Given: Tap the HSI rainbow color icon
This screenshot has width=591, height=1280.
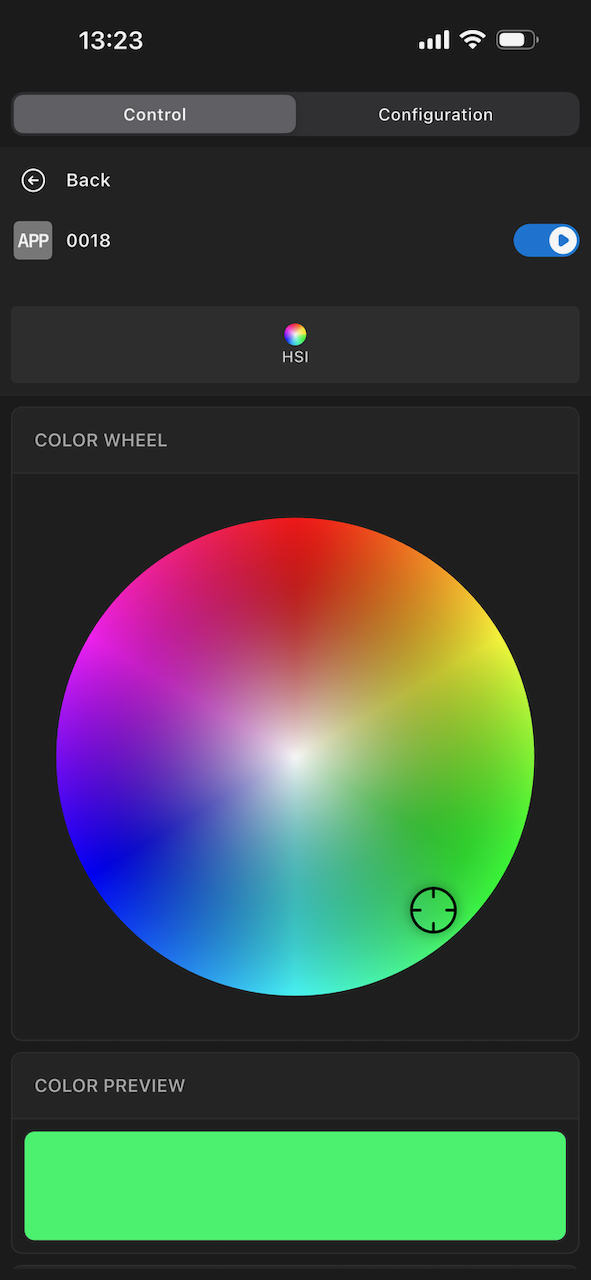Looking at the screenshot, I should click(x=295, y=334).
